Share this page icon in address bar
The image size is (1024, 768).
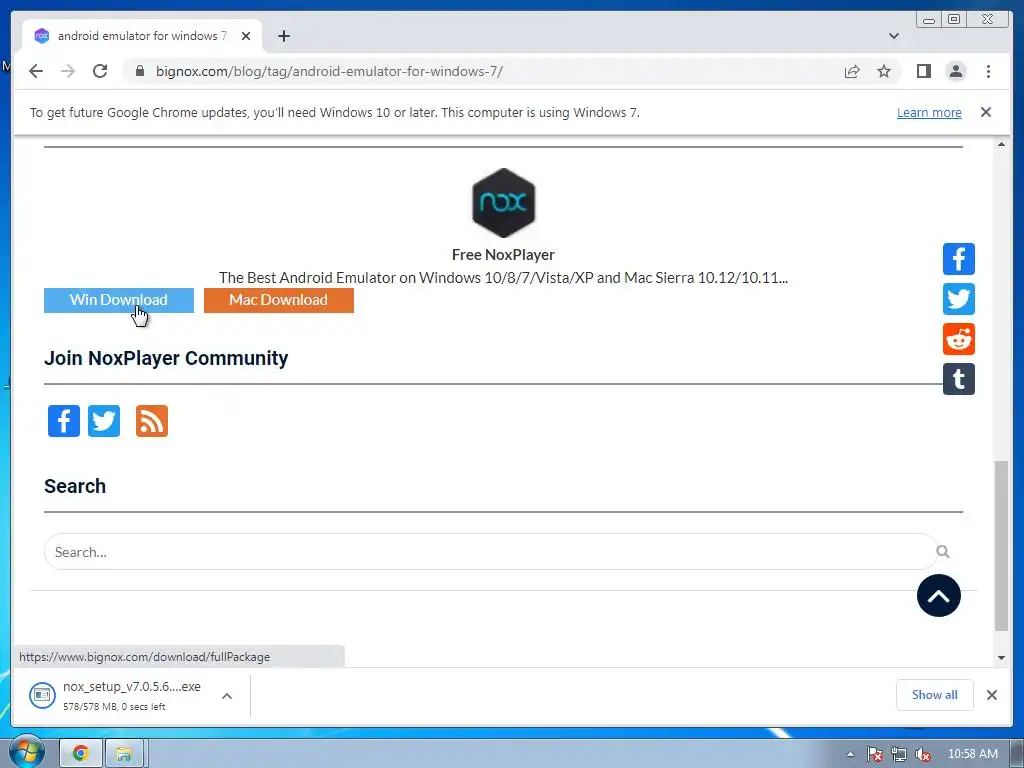tap(852, 71)
